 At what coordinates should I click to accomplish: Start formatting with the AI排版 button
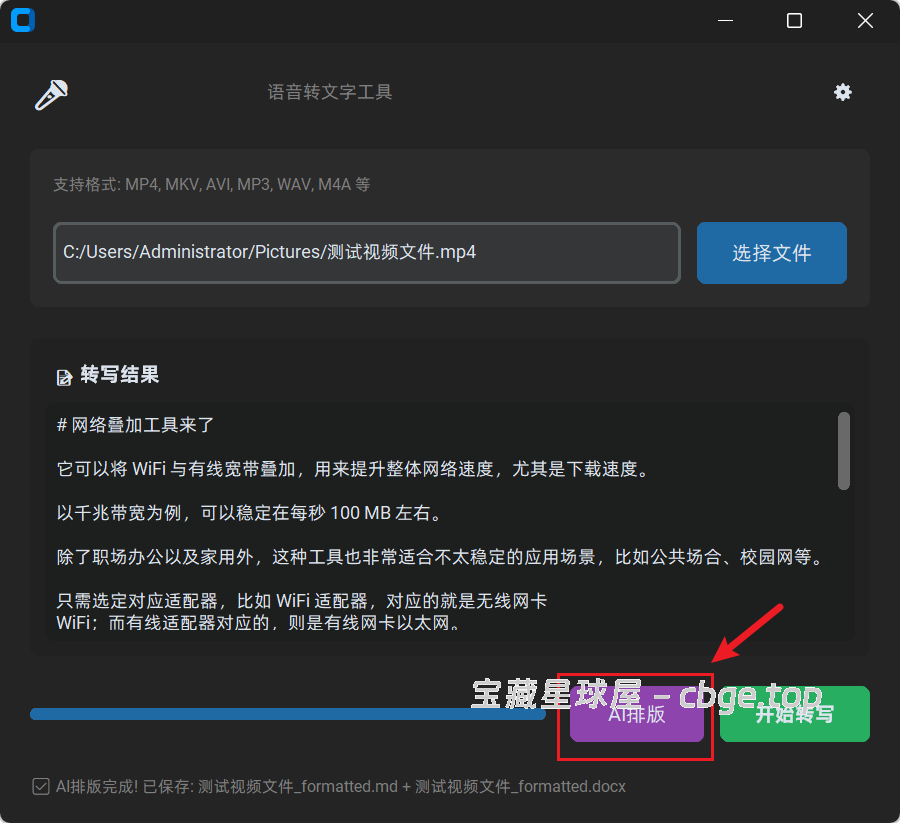pos(637,714)
